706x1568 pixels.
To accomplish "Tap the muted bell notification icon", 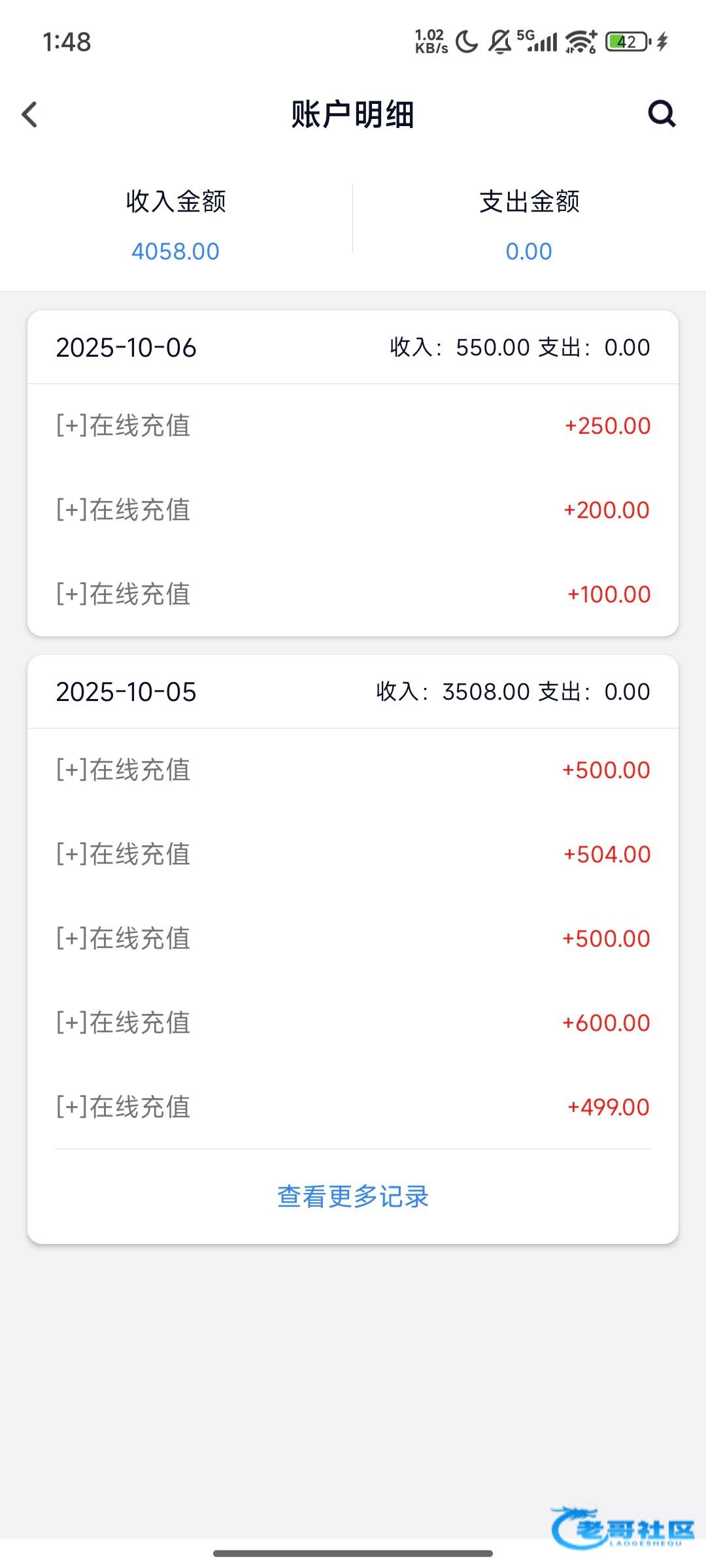I will tap(500, 42).
